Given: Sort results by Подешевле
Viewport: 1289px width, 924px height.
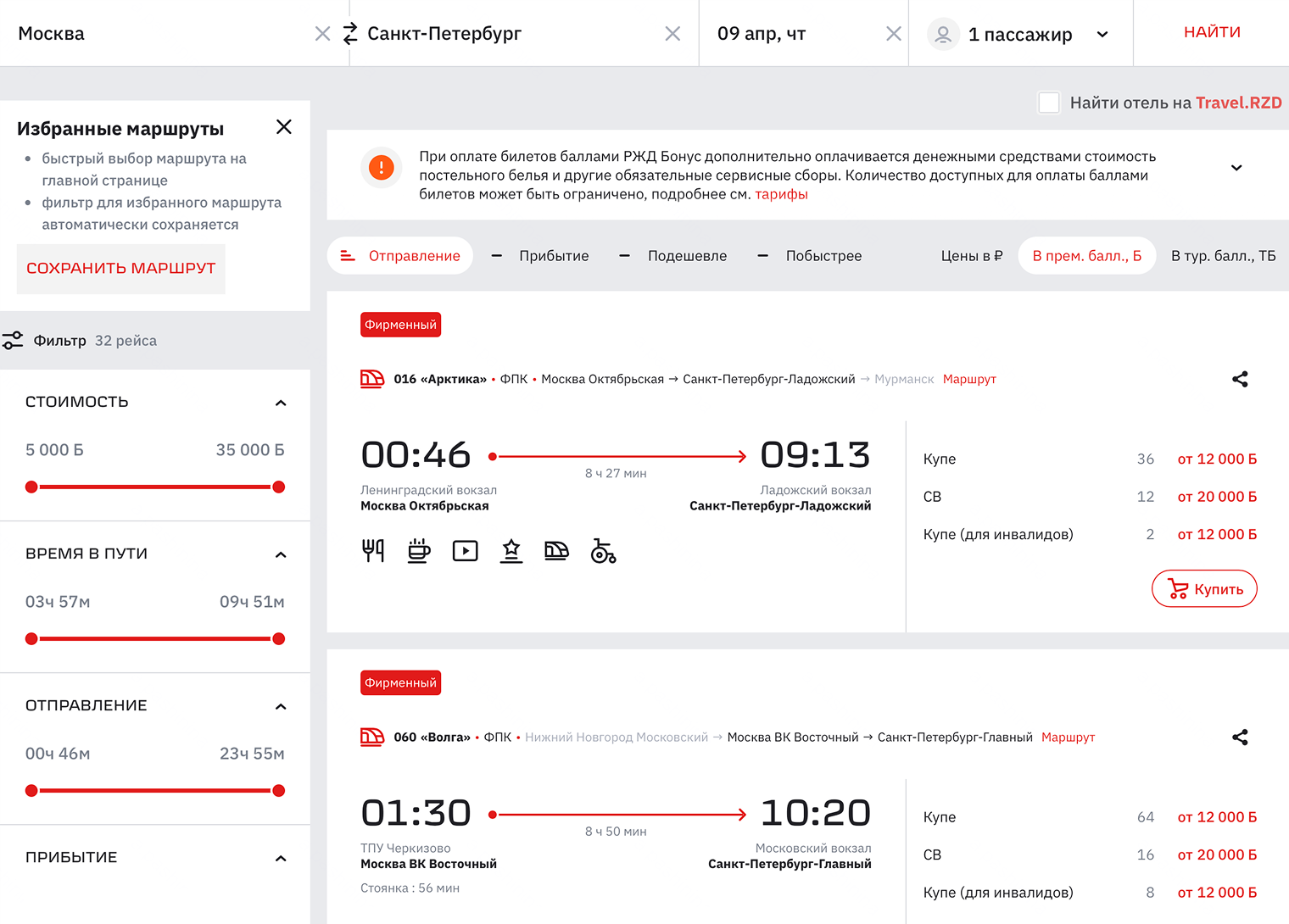Looking at the screenshot, I should [x=686, y=256].
